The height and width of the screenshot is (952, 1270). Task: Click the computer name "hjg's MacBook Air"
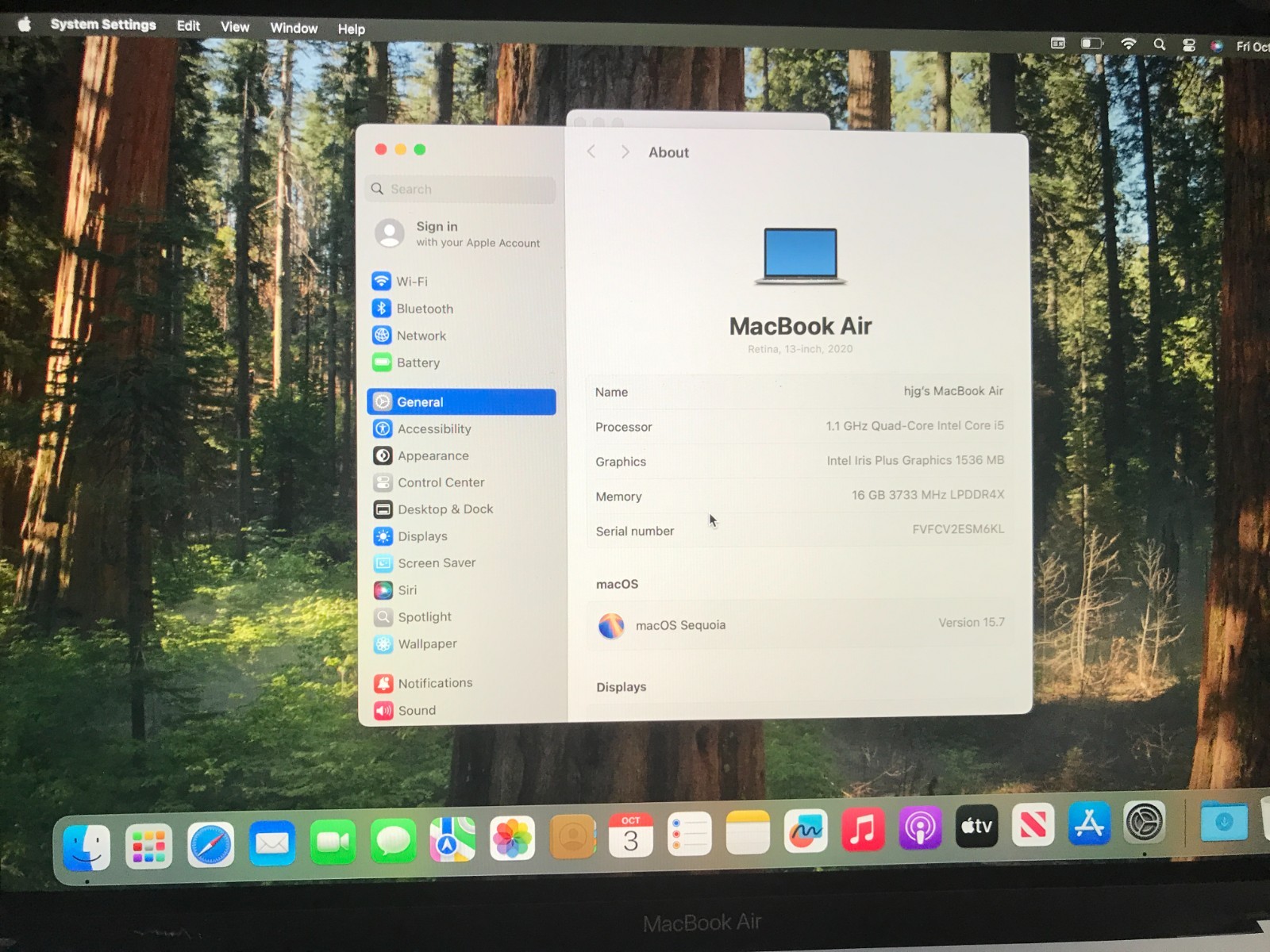(x=953, y=391)
